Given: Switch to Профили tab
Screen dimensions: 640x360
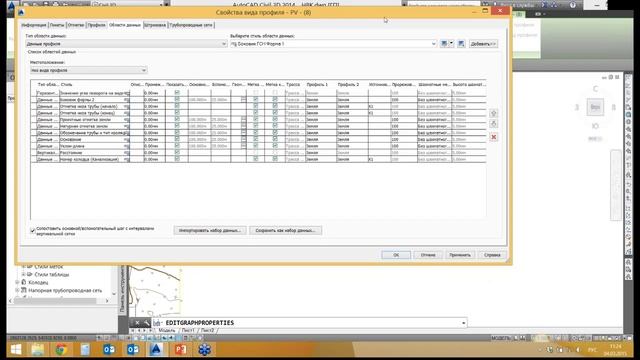Looking at the screenshot, I should pyautogui.click(x=96, y=25).
